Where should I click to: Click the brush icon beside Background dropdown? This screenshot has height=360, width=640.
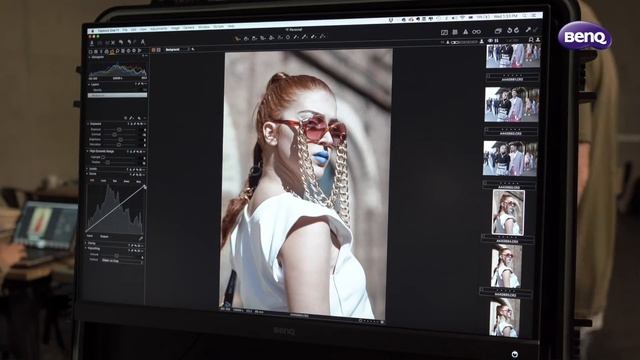(193, 50)
